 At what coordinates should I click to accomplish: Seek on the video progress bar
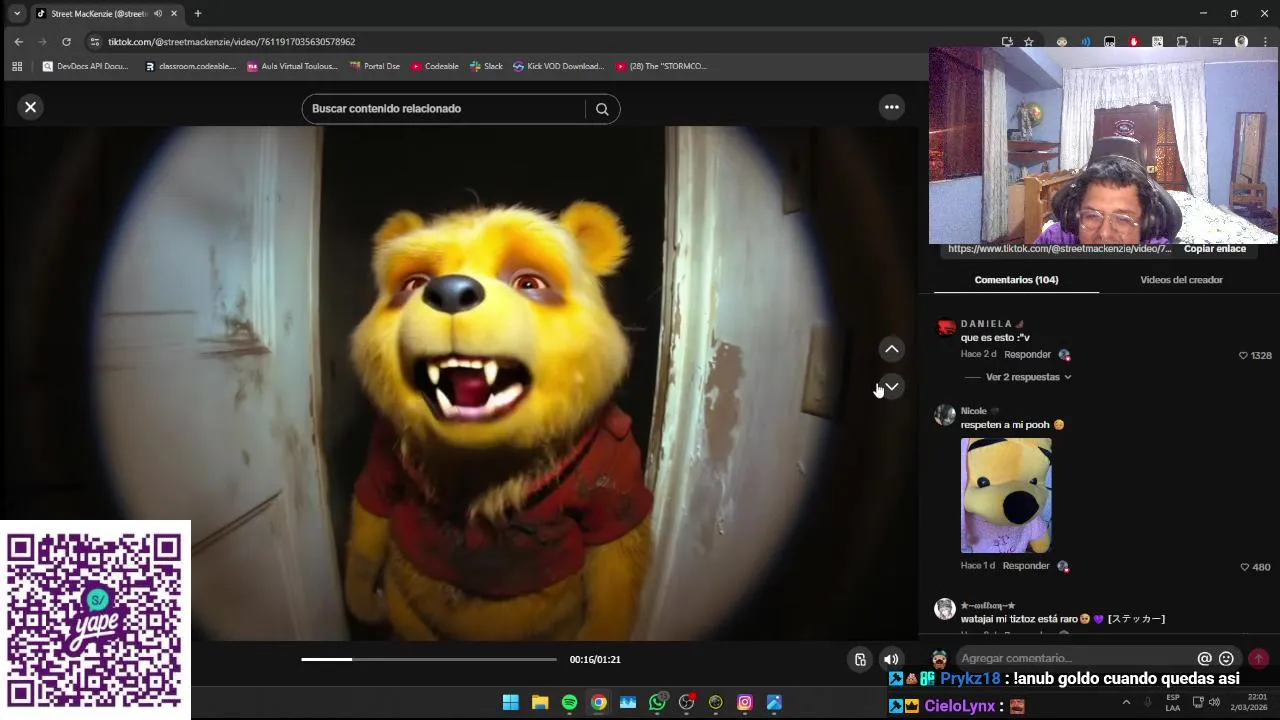click(428, 659)
